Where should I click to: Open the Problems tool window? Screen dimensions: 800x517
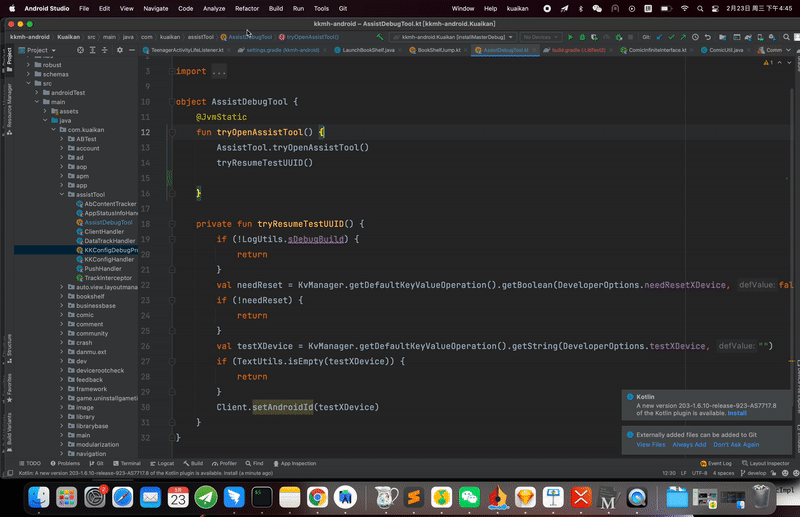click(x=65, y=463)
